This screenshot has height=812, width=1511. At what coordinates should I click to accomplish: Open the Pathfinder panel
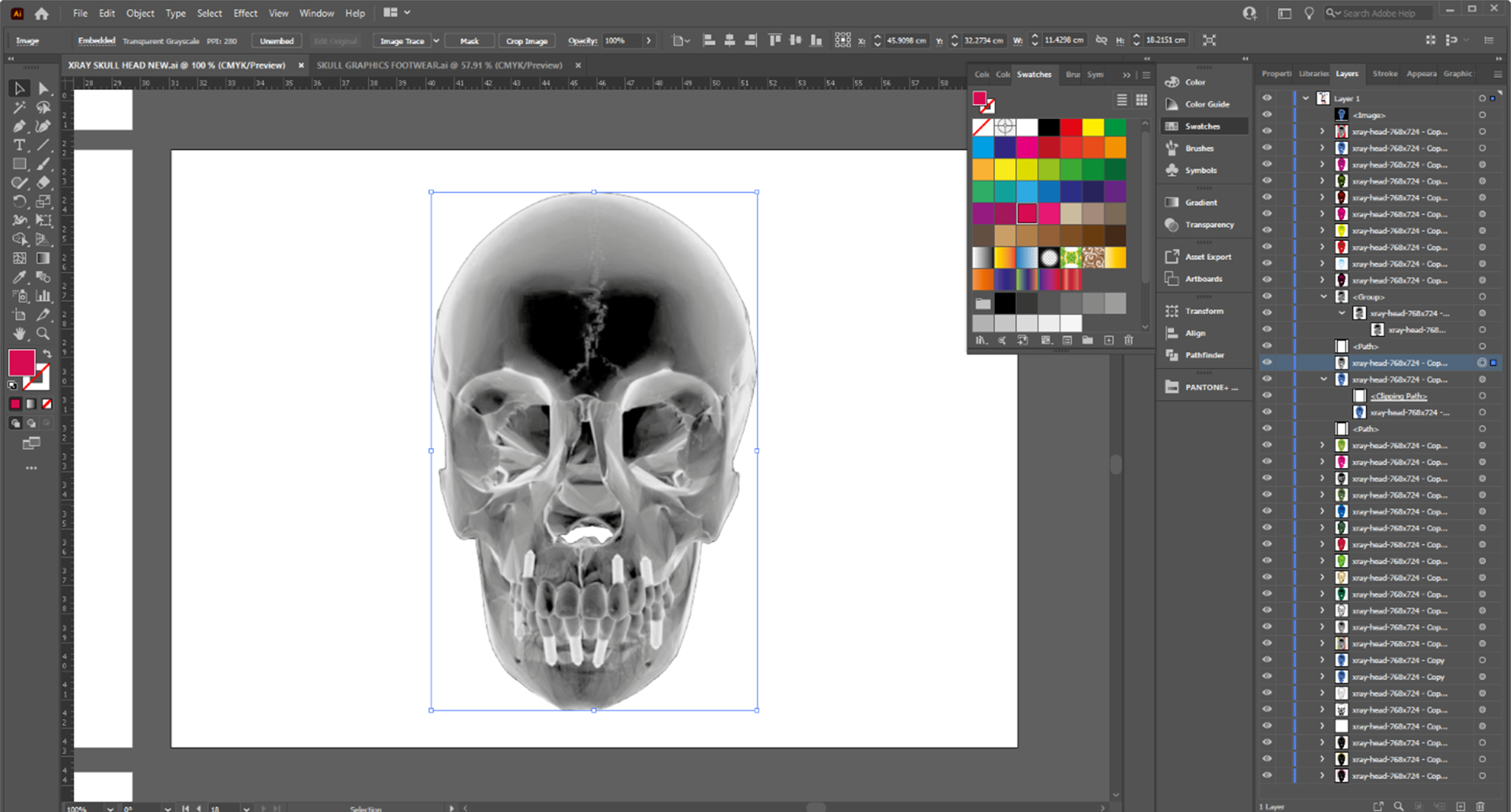point(1205,354)
